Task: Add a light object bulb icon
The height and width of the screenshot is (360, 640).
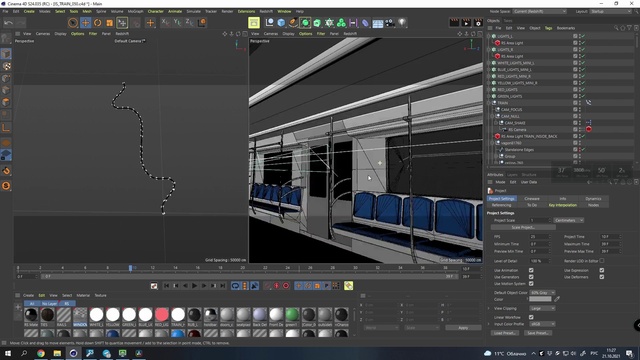Action: click(402, 23)
